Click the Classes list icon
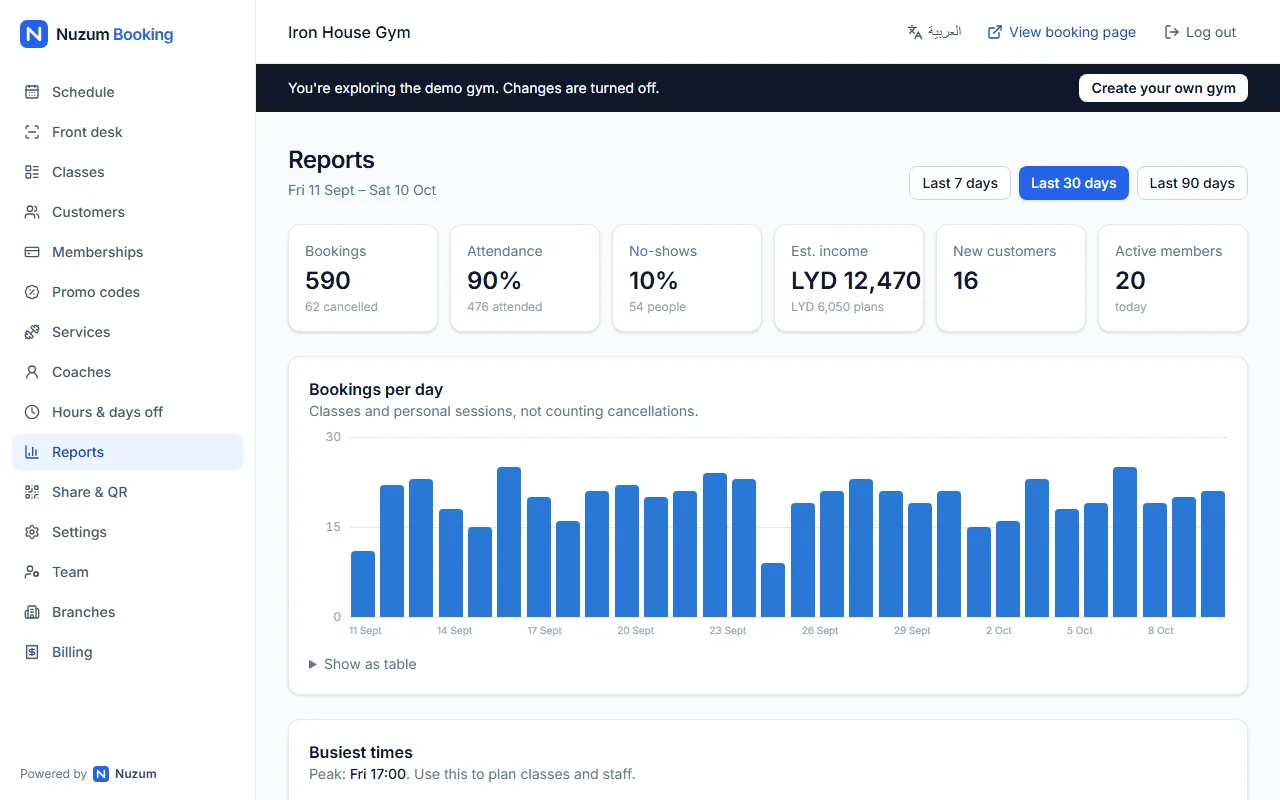1280x800 pixels. [32, 172]
